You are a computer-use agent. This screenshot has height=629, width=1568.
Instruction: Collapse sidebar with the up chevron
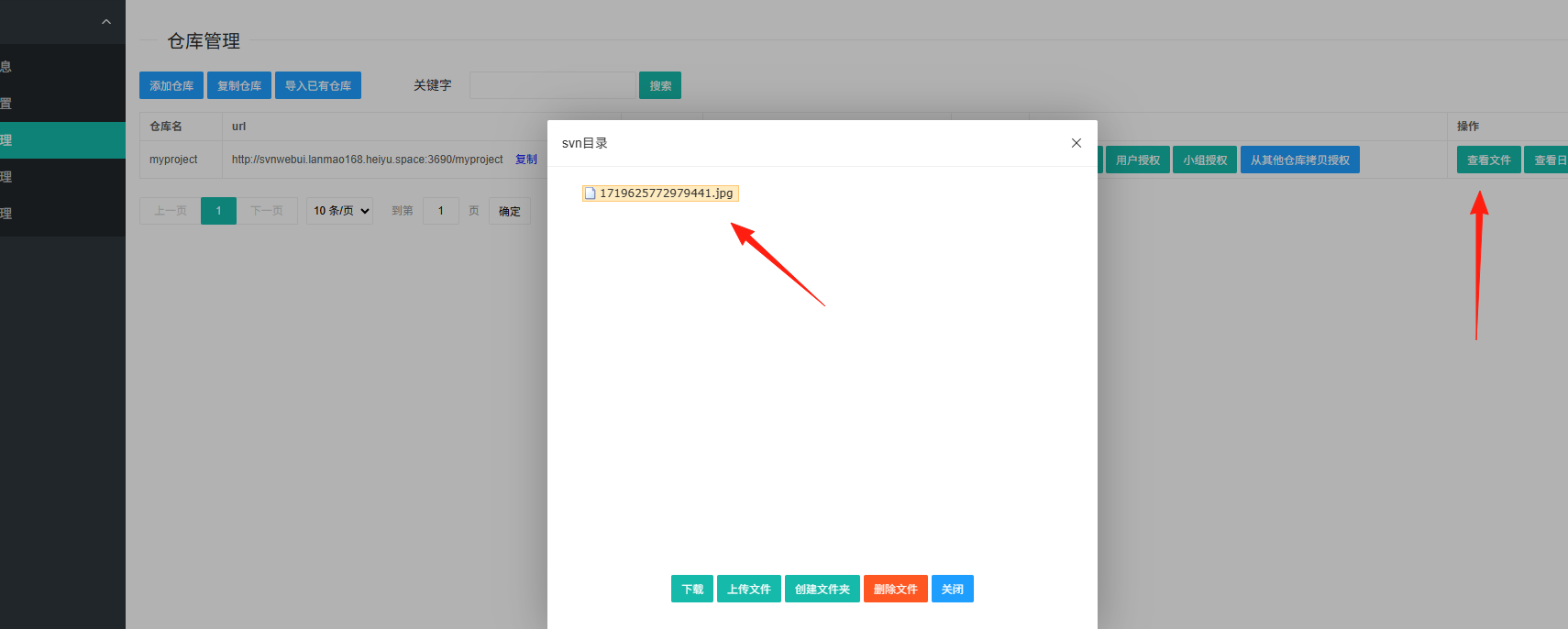(106, 22)
